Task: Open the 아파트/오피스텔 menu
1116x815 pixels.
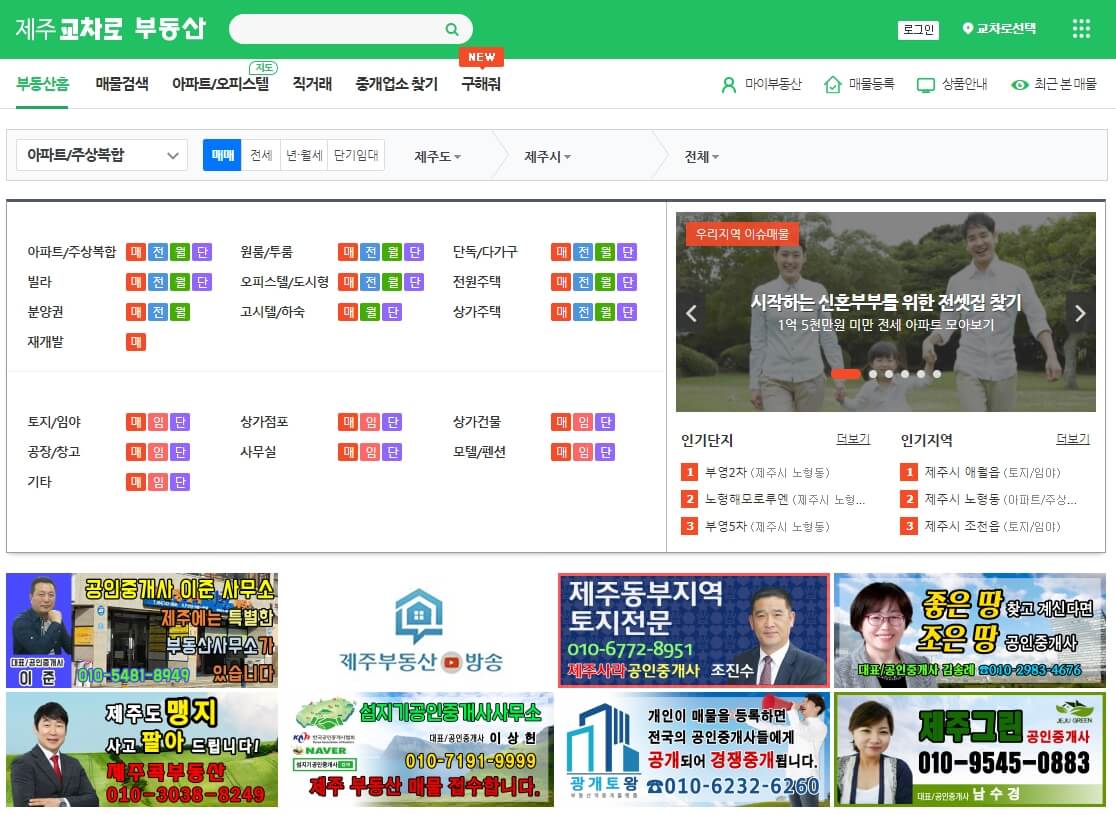Action: click(x=221, y=84)
